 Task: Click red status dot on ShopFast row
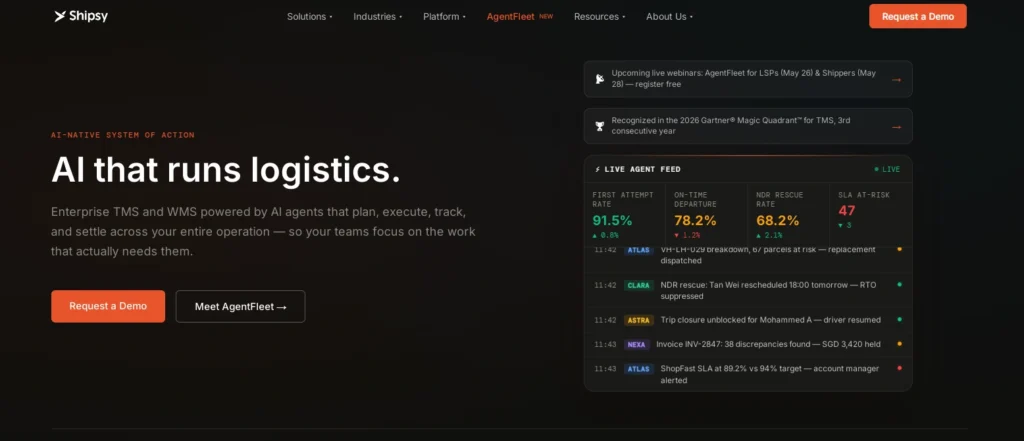point(899,368)
